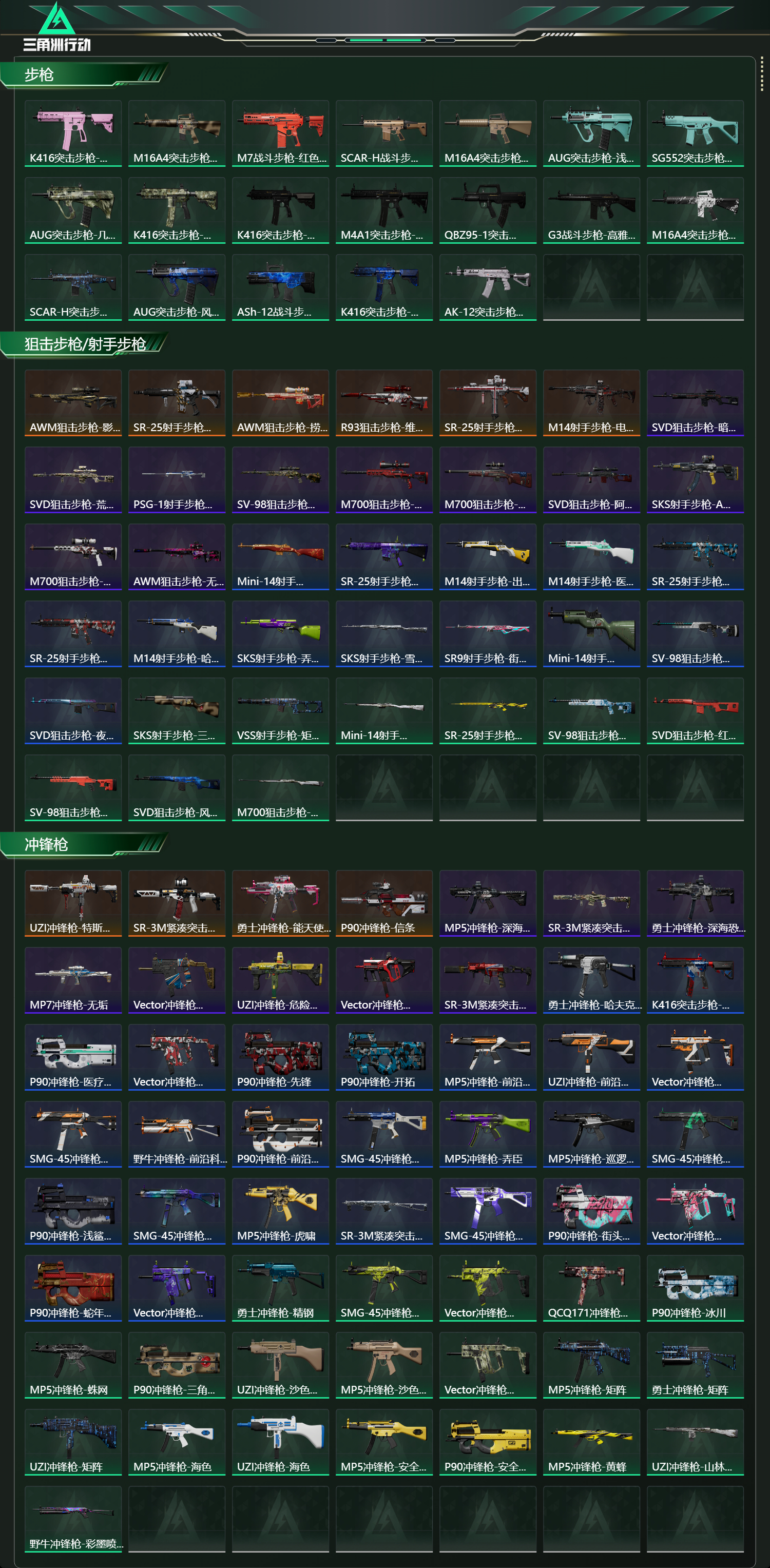Select the 野牛 submachine gun 彩墨 skin
This screenshot has width=770, height=1568.
pos(73,1519)
